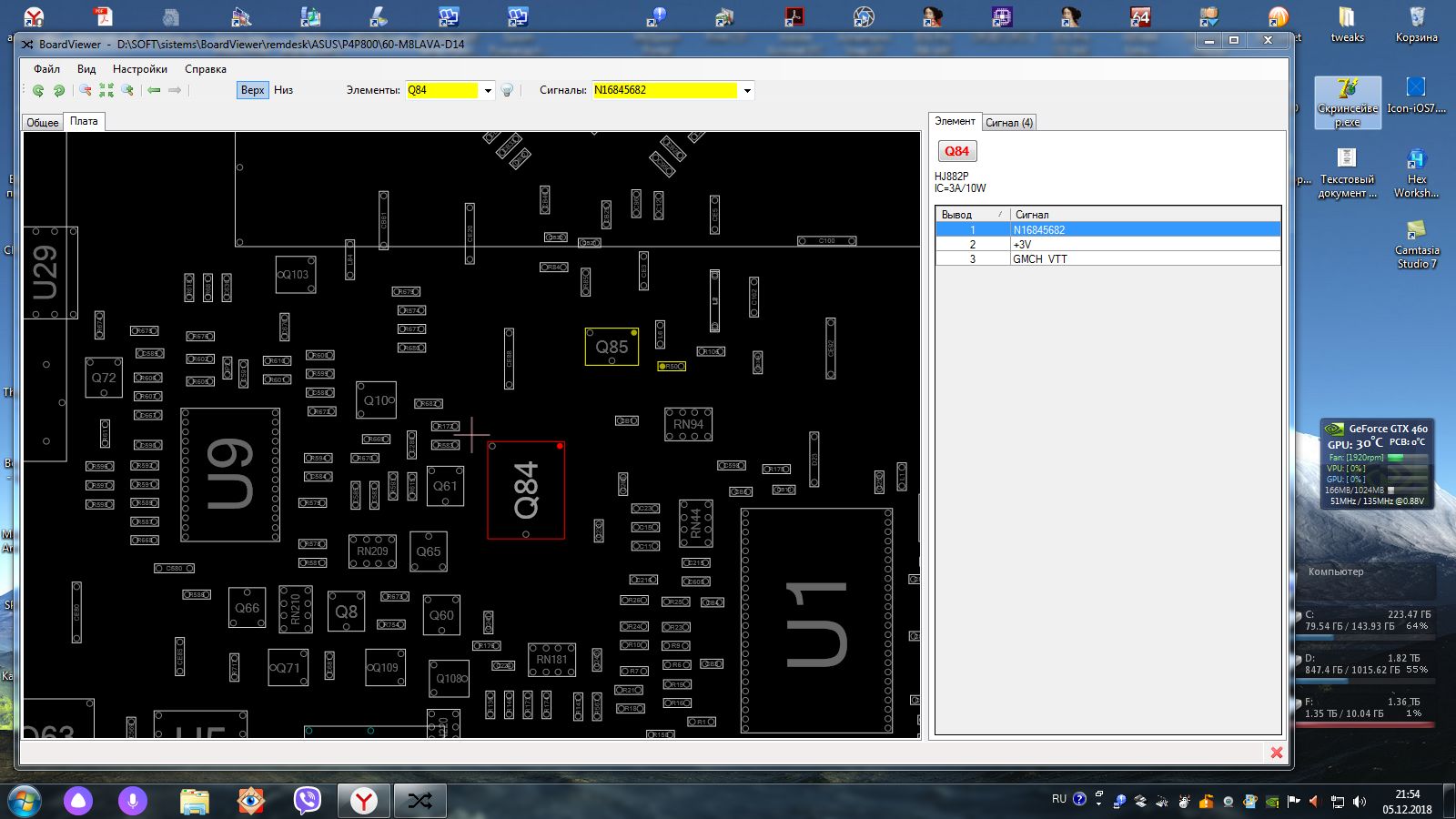This screenshot has height=819, width=1456.
Task: Select component Q66 on the board
Action: pos(248,608)
